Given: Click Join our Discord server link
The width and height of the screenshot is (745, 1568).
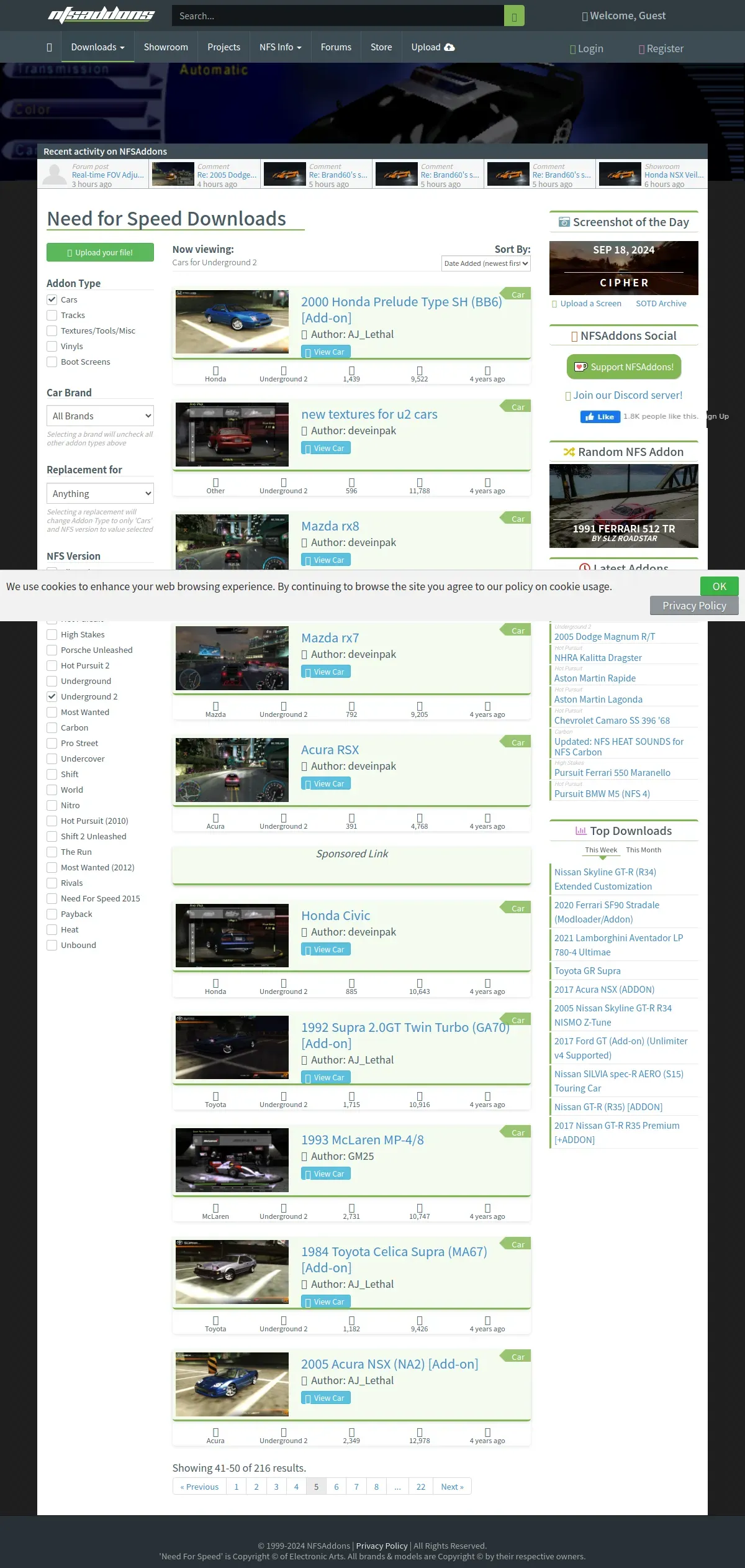Looking at the screenshot, I should click(x=624, y=395).
